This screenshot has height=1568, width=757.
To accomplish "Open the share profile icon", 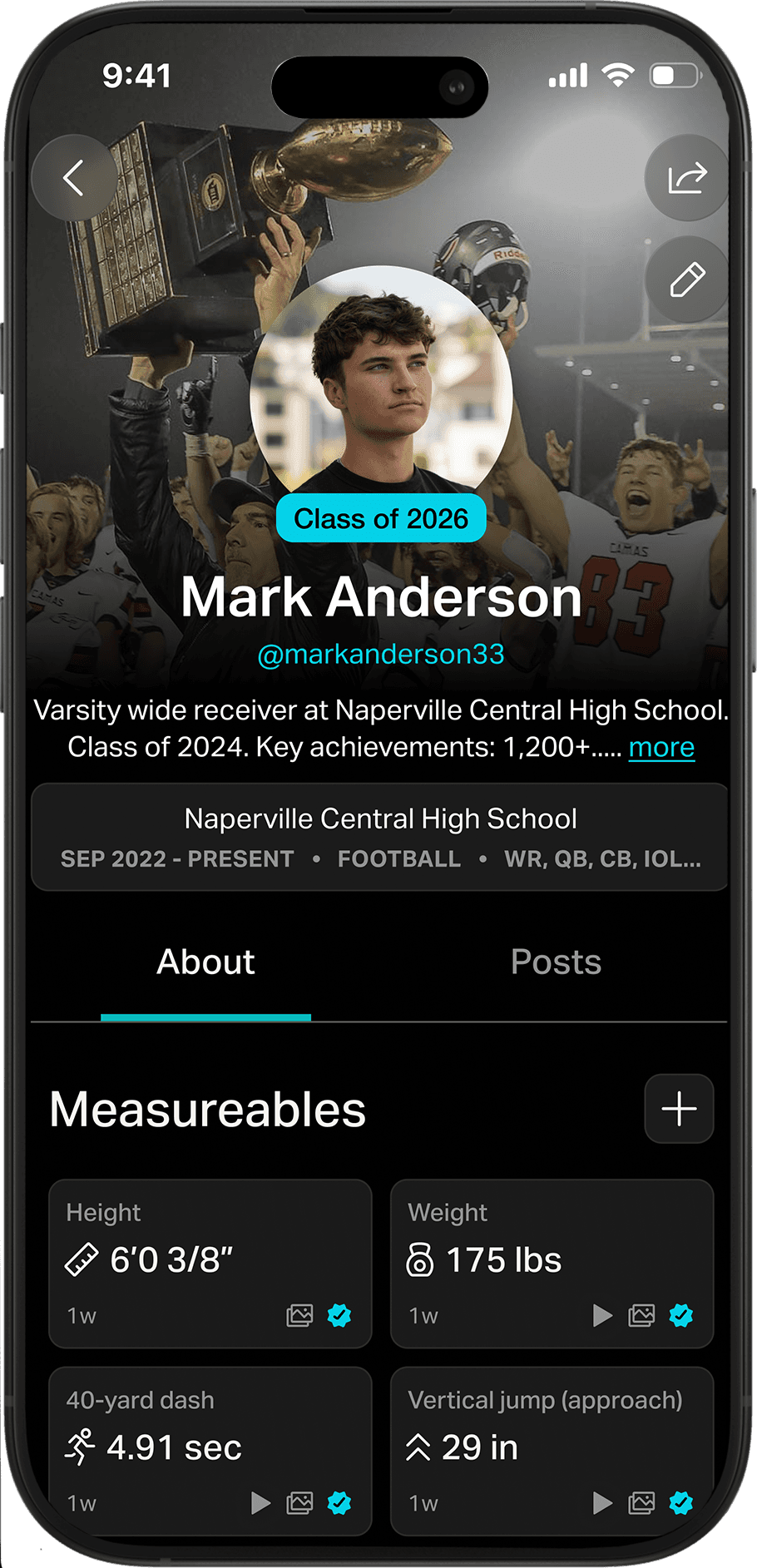I will click(687, 177).
